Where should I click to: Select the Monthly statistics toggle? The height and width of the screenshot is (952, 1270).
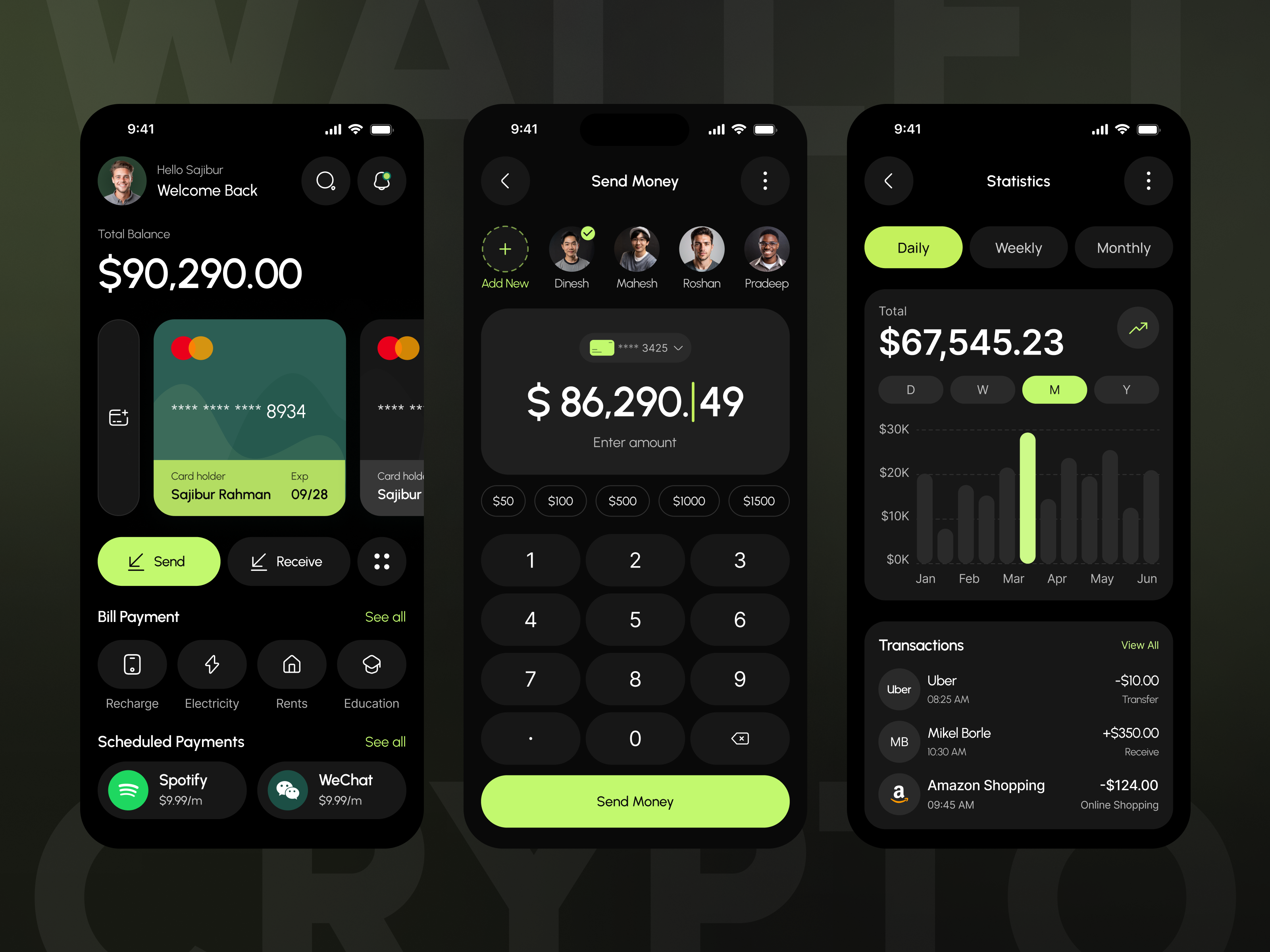(x=1122, y=247)
